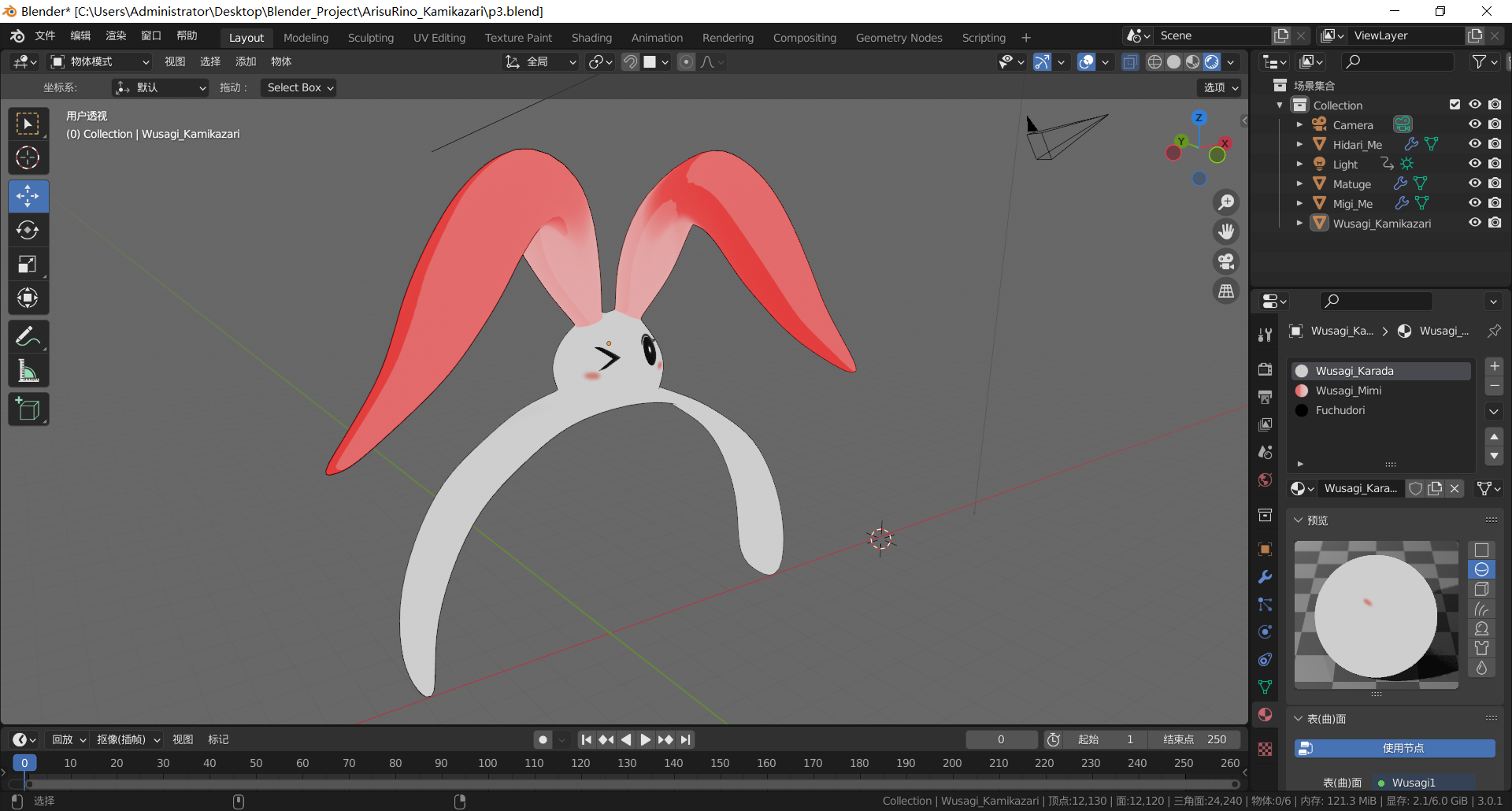Open the Shading workspace tab
Screen dimensions: 1512x811
click(x=591, y=38)
